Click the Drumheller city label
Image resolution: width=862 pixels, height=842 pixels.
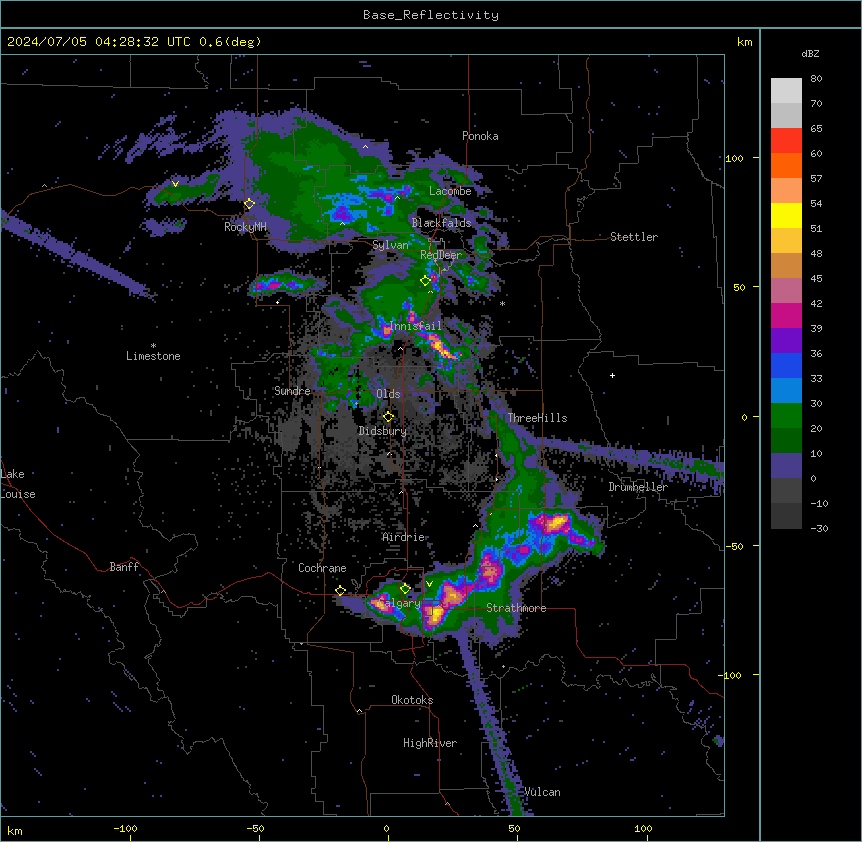click(x=638, y=487)
